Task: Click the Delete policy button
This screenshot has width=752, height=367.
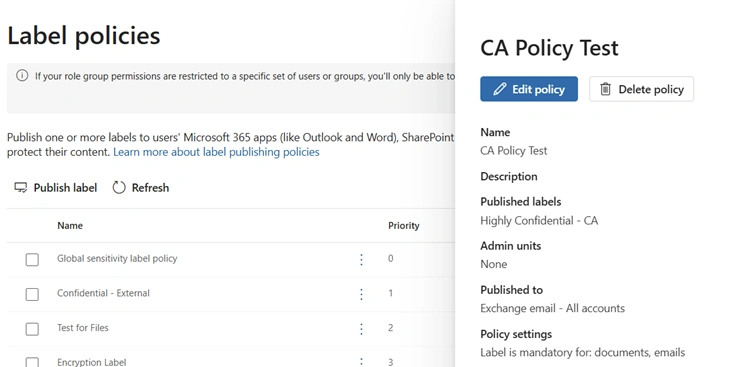Action: [641, 89]
